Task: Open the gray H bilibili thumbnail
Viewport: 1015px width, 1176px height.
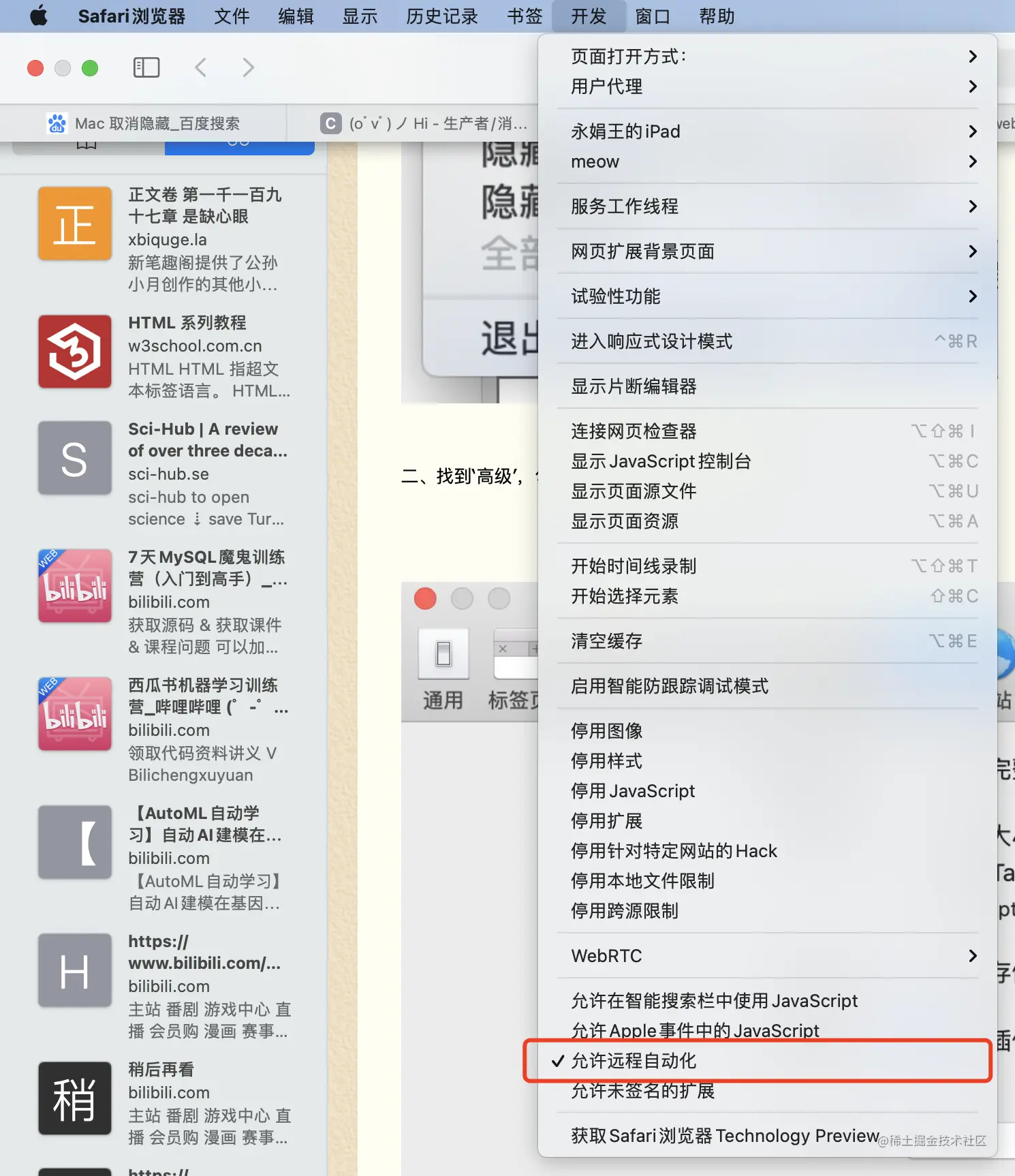Action: coord(75,970)
